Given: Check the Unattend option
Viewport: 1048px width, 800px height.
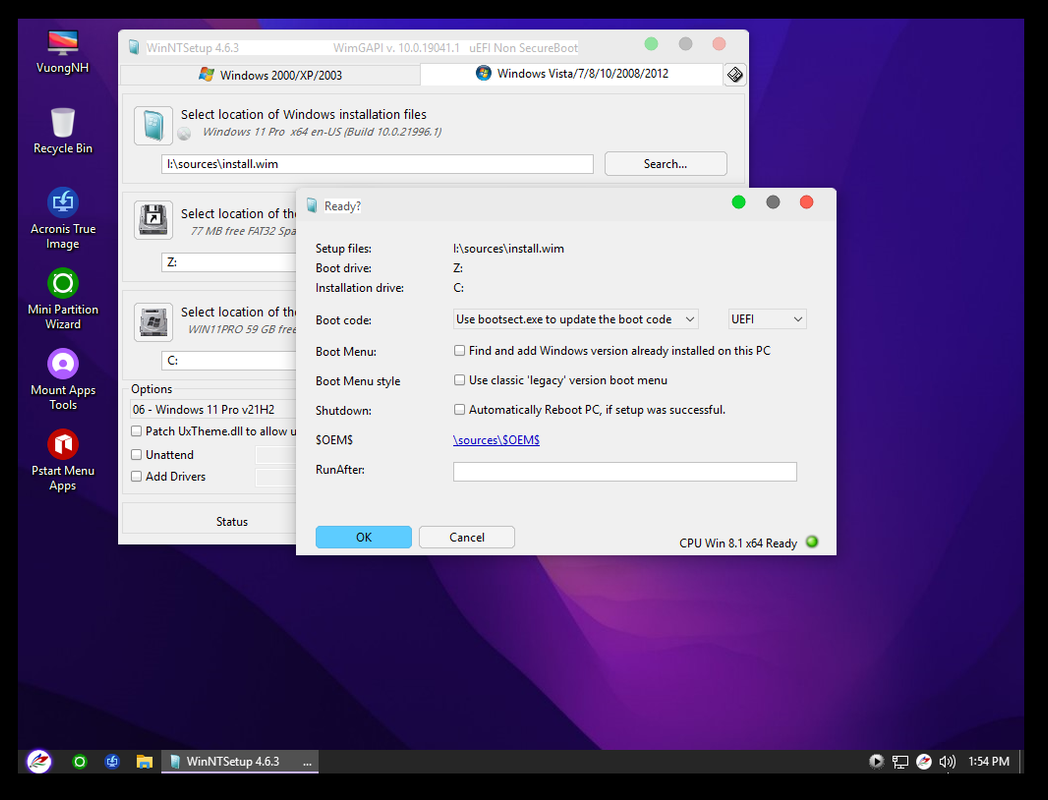Looking at the screenshot, I should click(136, 454).
